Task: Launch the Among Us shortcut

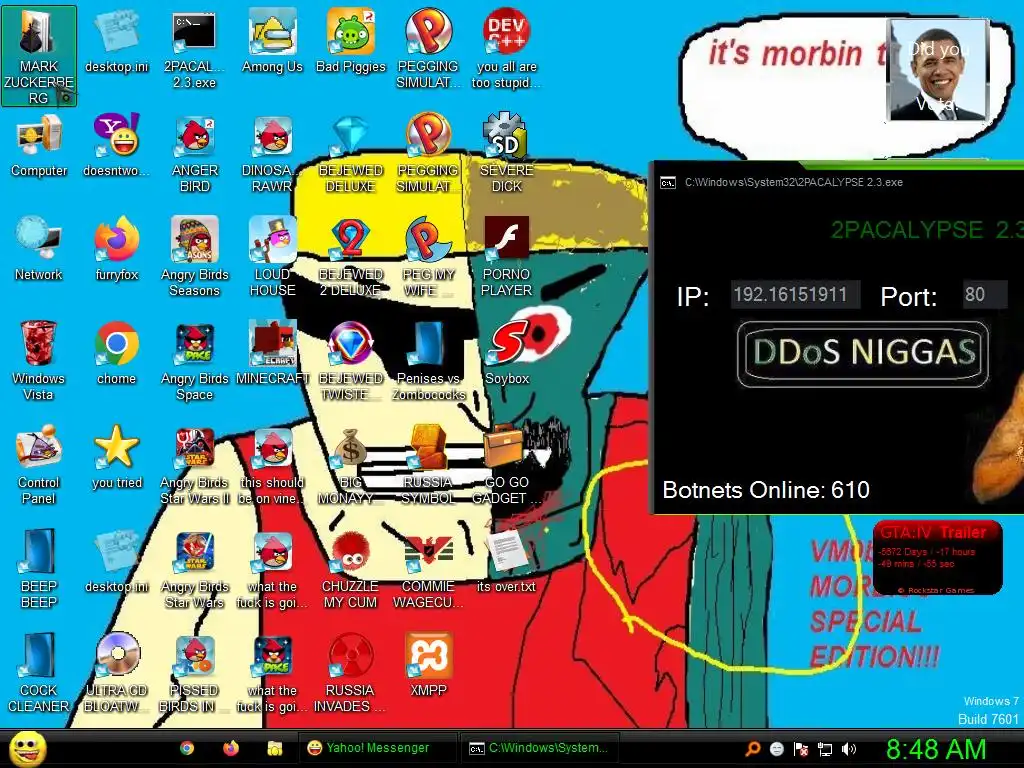Action: click(x=272, y=42)
